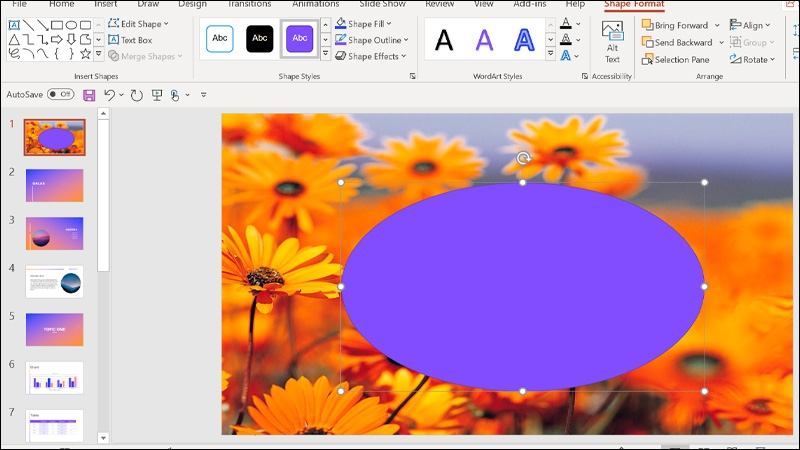Image resolution: width=800 pixels, height=450 pixels.
Task: Open Text Fill color dropdown
Action: click(578, 23)
